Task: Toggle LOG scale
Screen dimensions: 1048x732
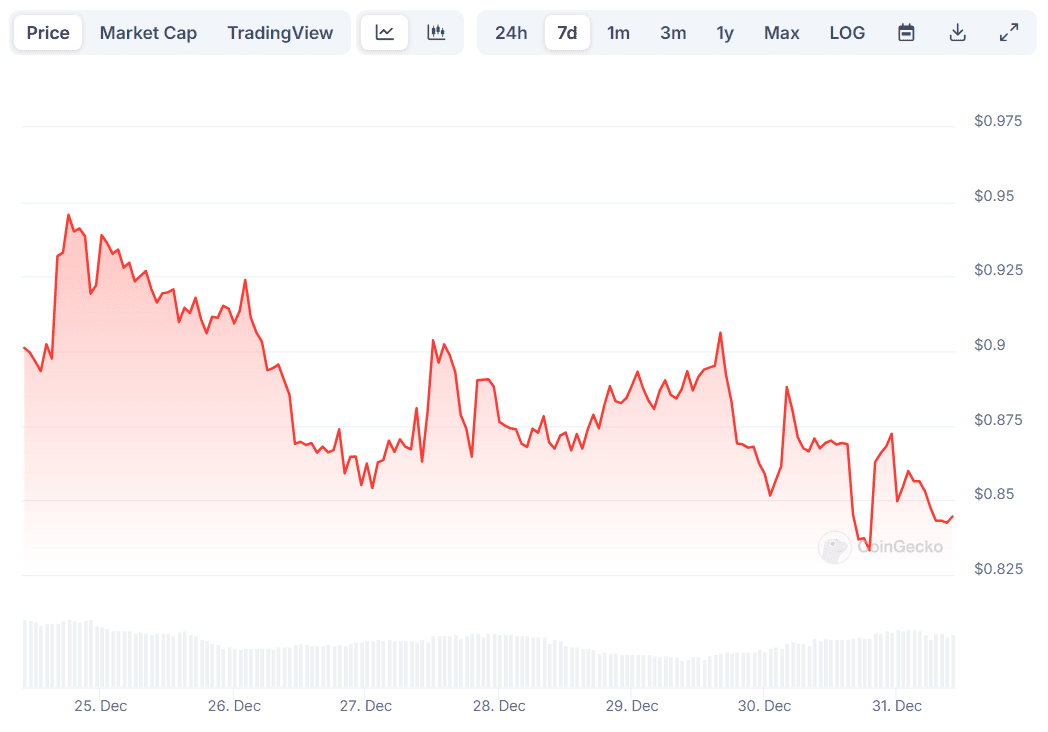Action: [847, 33]
